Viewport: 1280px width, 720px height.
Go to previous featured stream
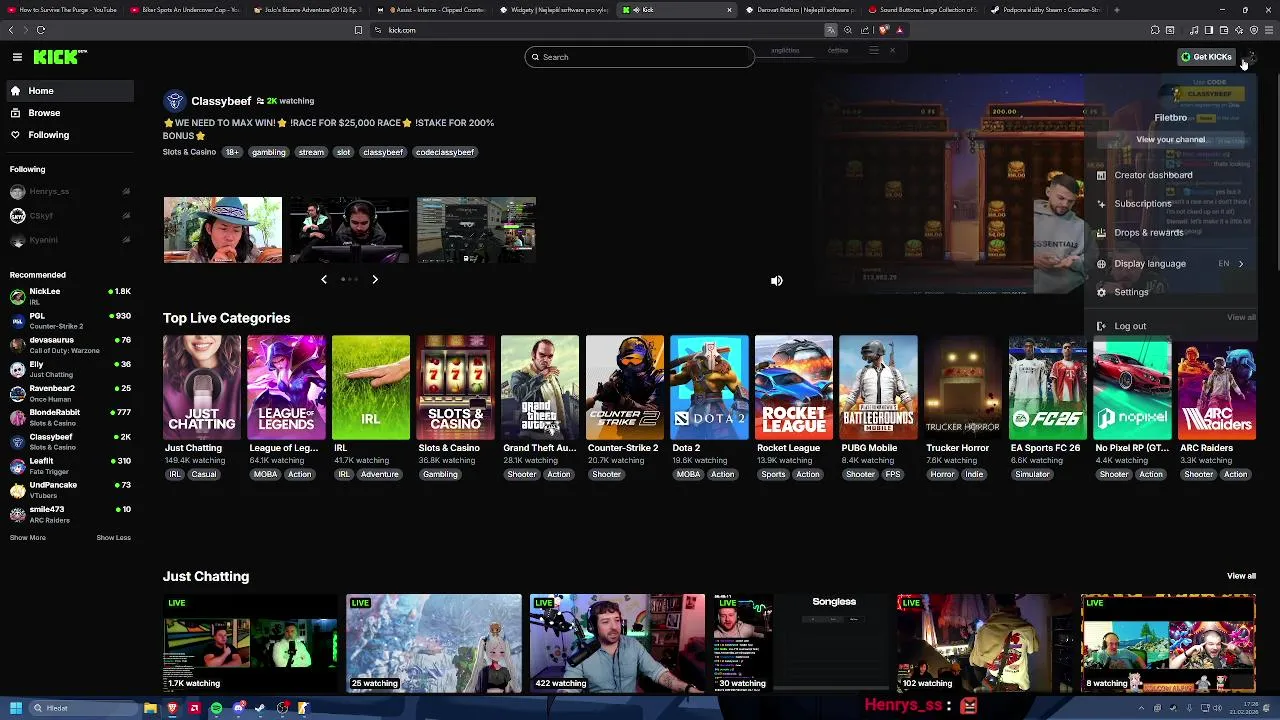324,280
